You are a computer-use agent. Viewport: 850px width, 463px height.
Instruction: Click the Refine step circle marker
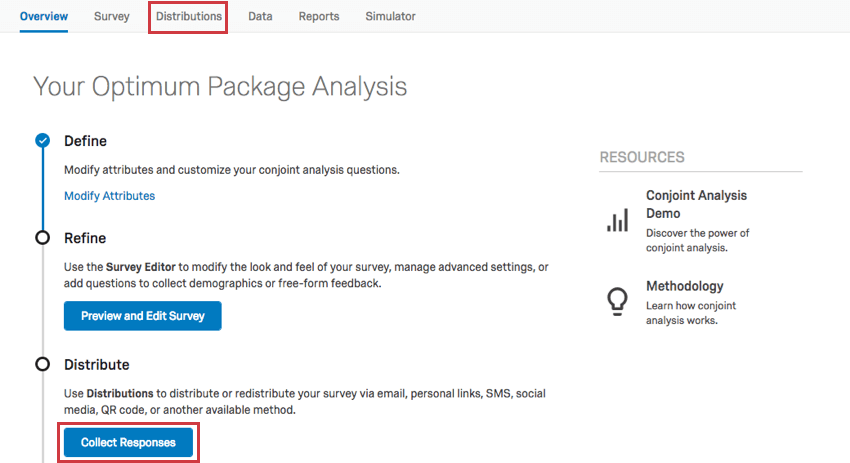[42, 238]
